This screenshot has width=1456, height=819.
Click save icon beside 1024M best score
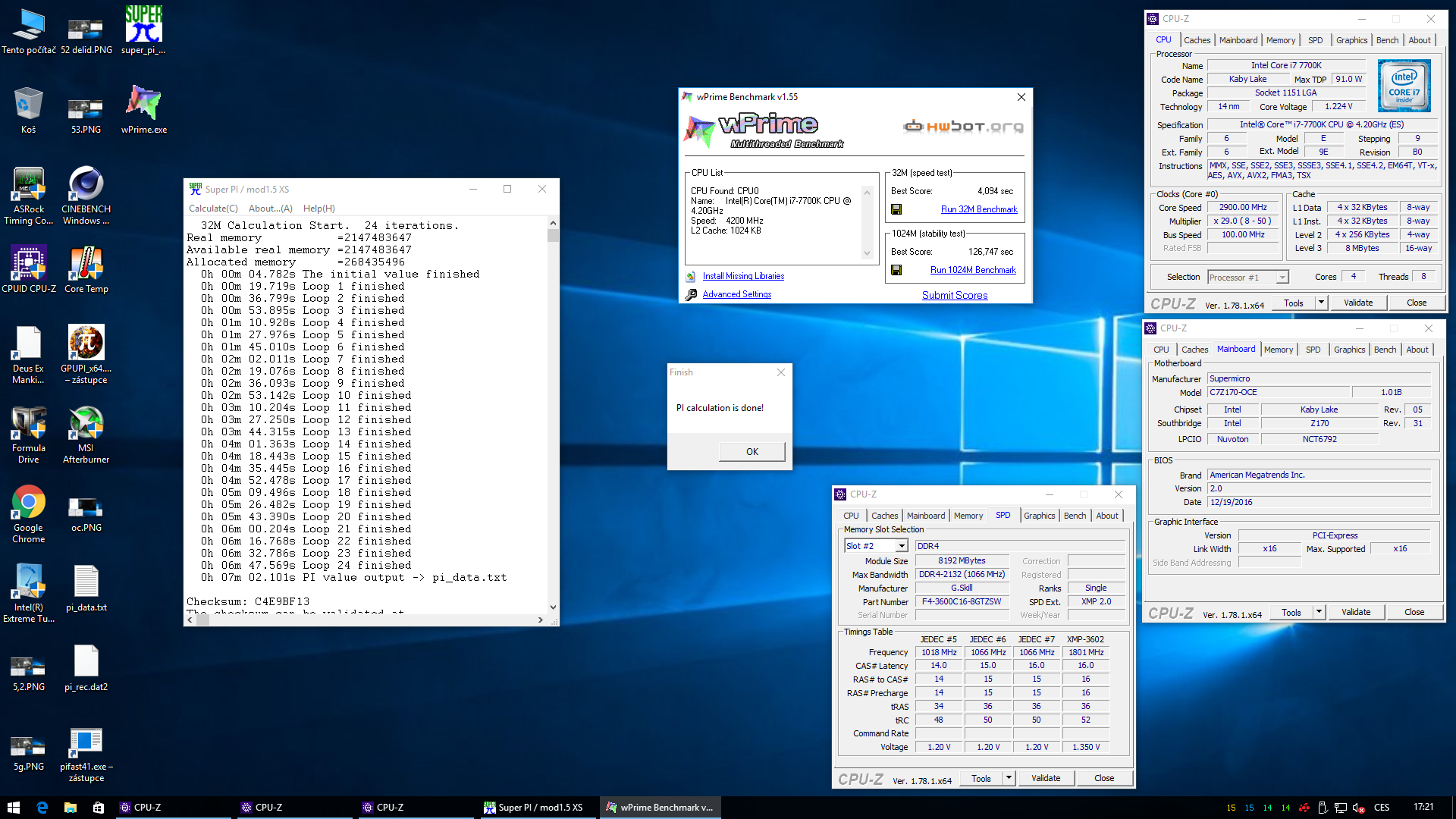pos(896,270)
